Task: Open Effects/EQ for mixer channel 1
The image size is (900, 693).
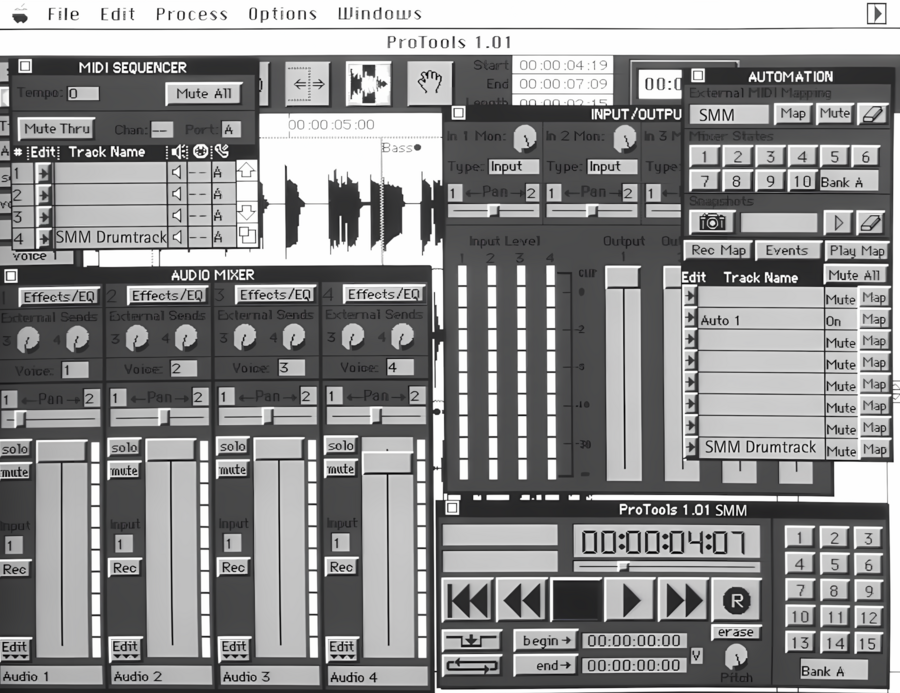Action: [x=59, y=296]
